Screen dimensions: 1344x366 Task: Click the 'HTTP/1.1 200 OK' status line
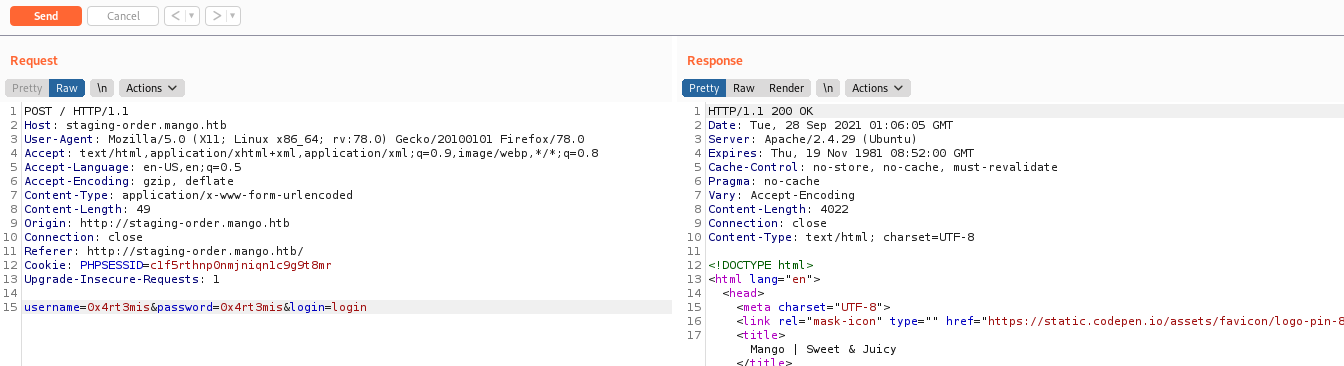(760, 111)
